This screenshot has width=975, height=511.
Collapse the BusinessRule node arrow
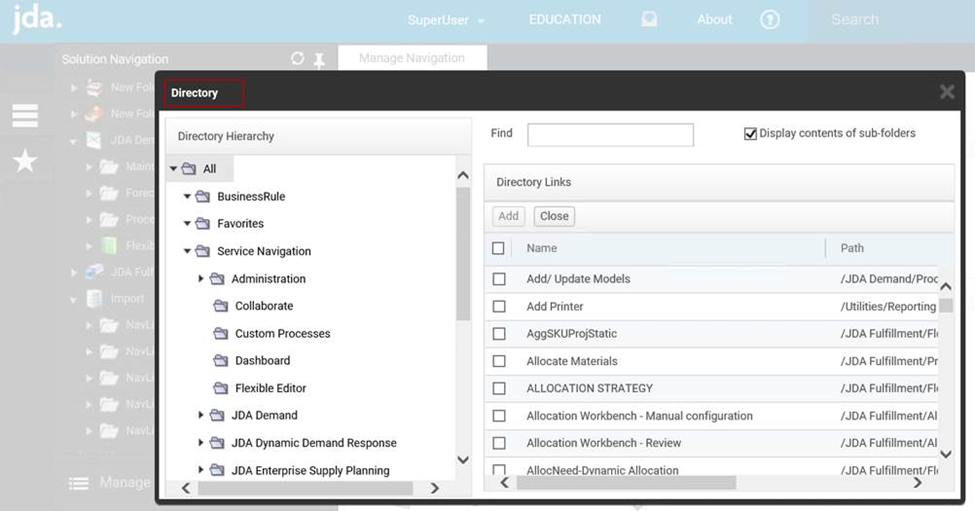pyautogui.click(x=187, y=196)
